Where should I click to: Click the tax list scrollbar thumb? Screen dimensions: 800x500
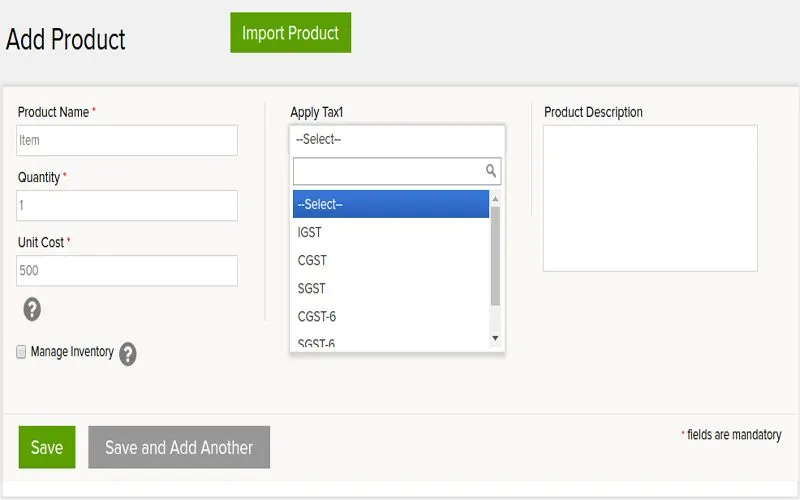495,256
